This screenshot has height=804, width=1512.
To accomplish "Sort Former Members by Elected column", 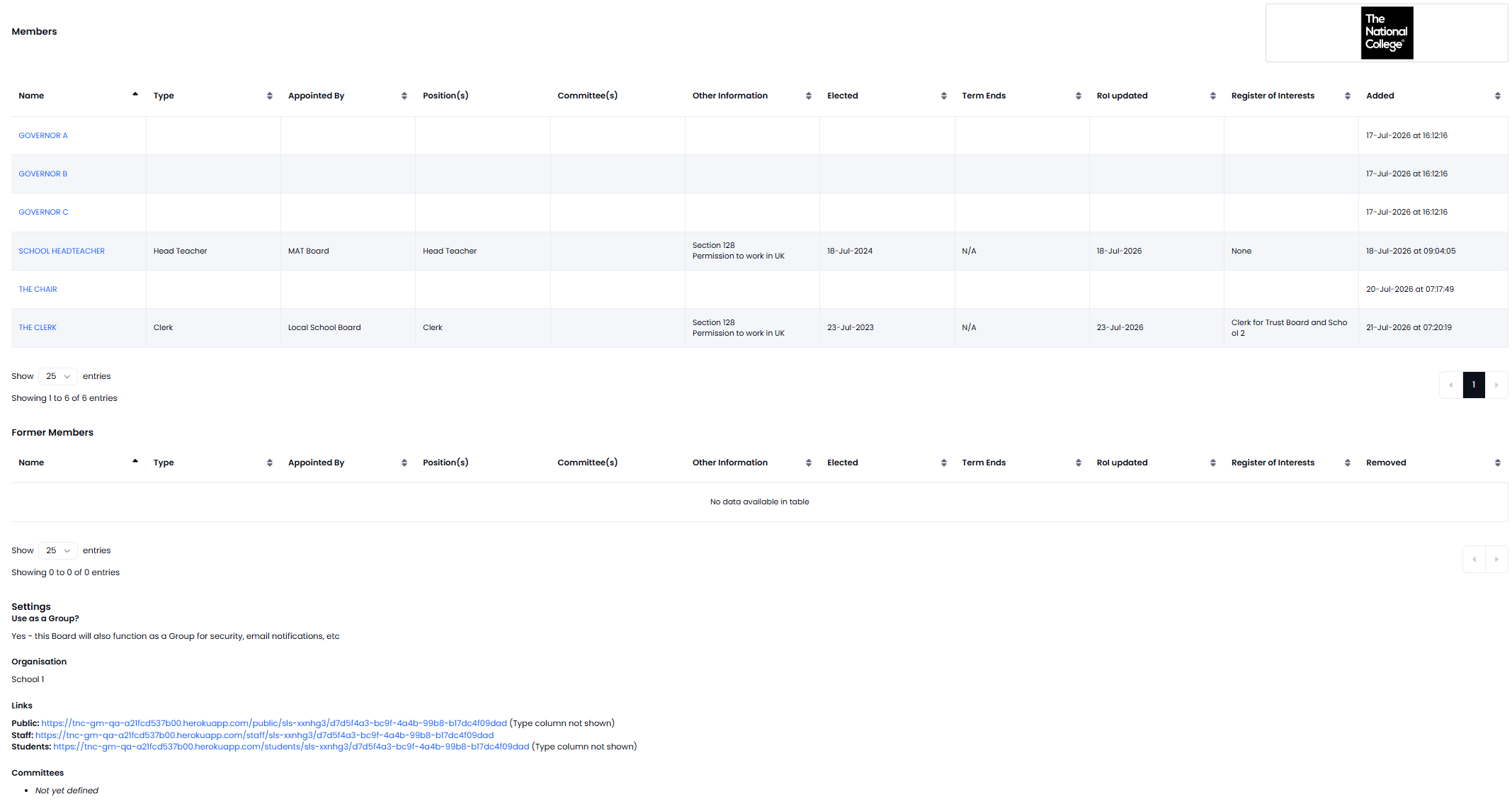I will click(887, 463).
